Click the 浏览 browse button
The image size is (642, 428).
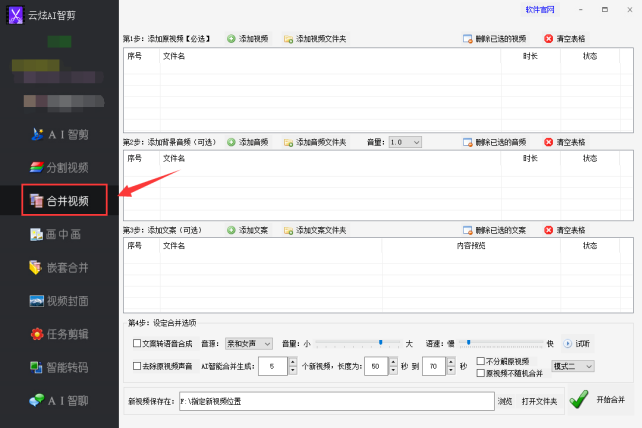tap(505, 401)
